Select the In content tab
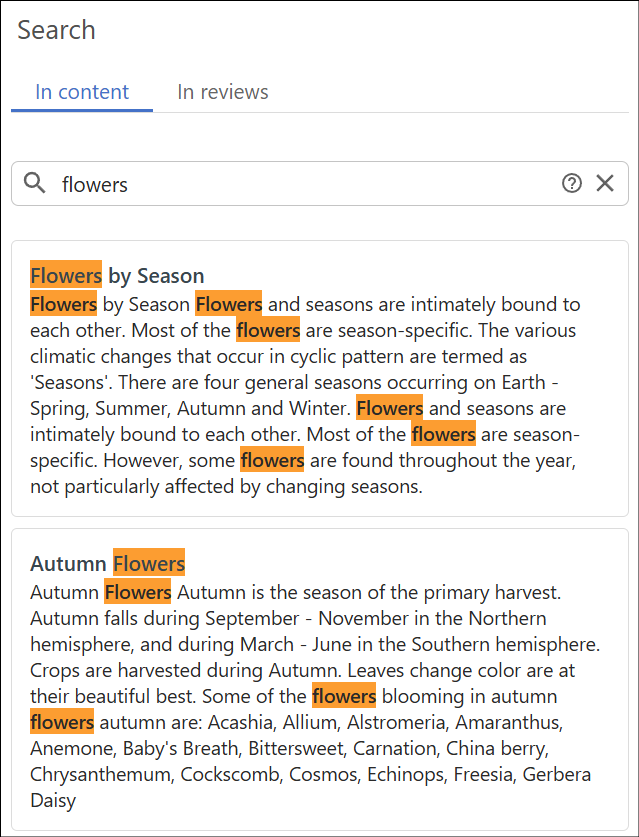 tap(82, 92)
